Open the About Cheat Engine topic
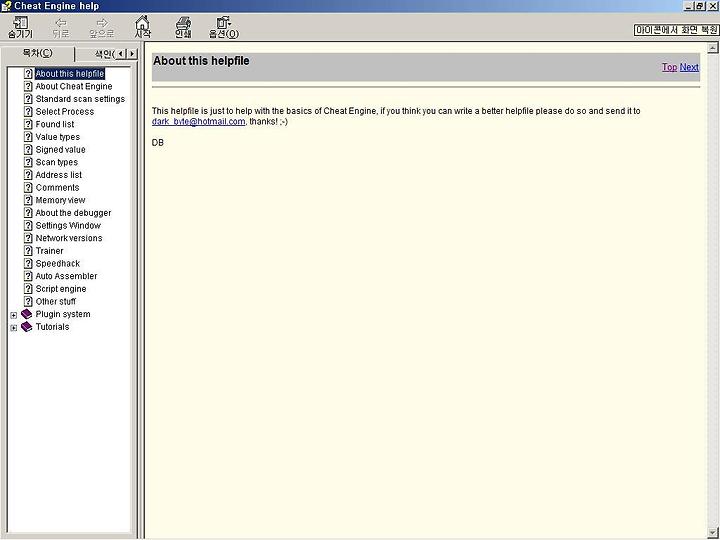Viewport: 720px width, 540px height. pos(74,86)
